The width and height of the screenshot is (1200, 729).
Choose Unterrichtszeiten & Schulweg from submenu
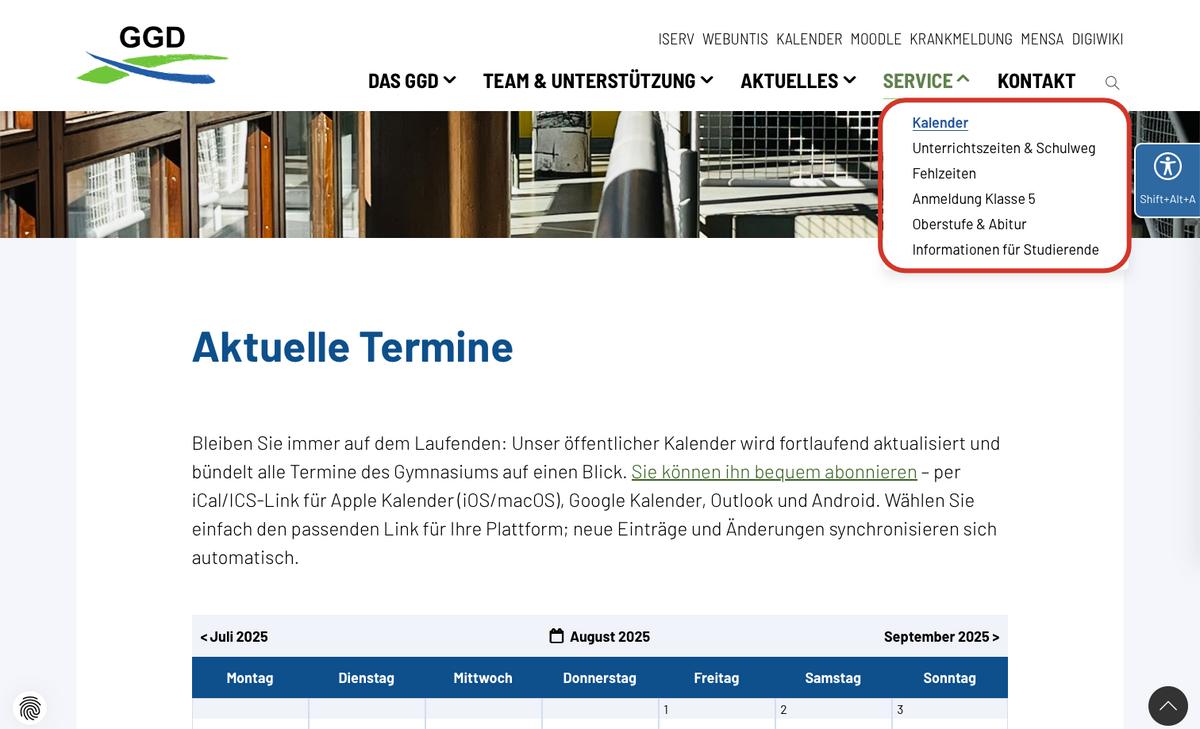point(1003,148)
